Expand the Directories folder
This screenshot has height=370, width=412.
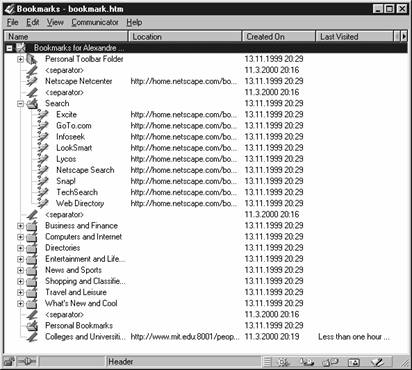coord(20,248)
